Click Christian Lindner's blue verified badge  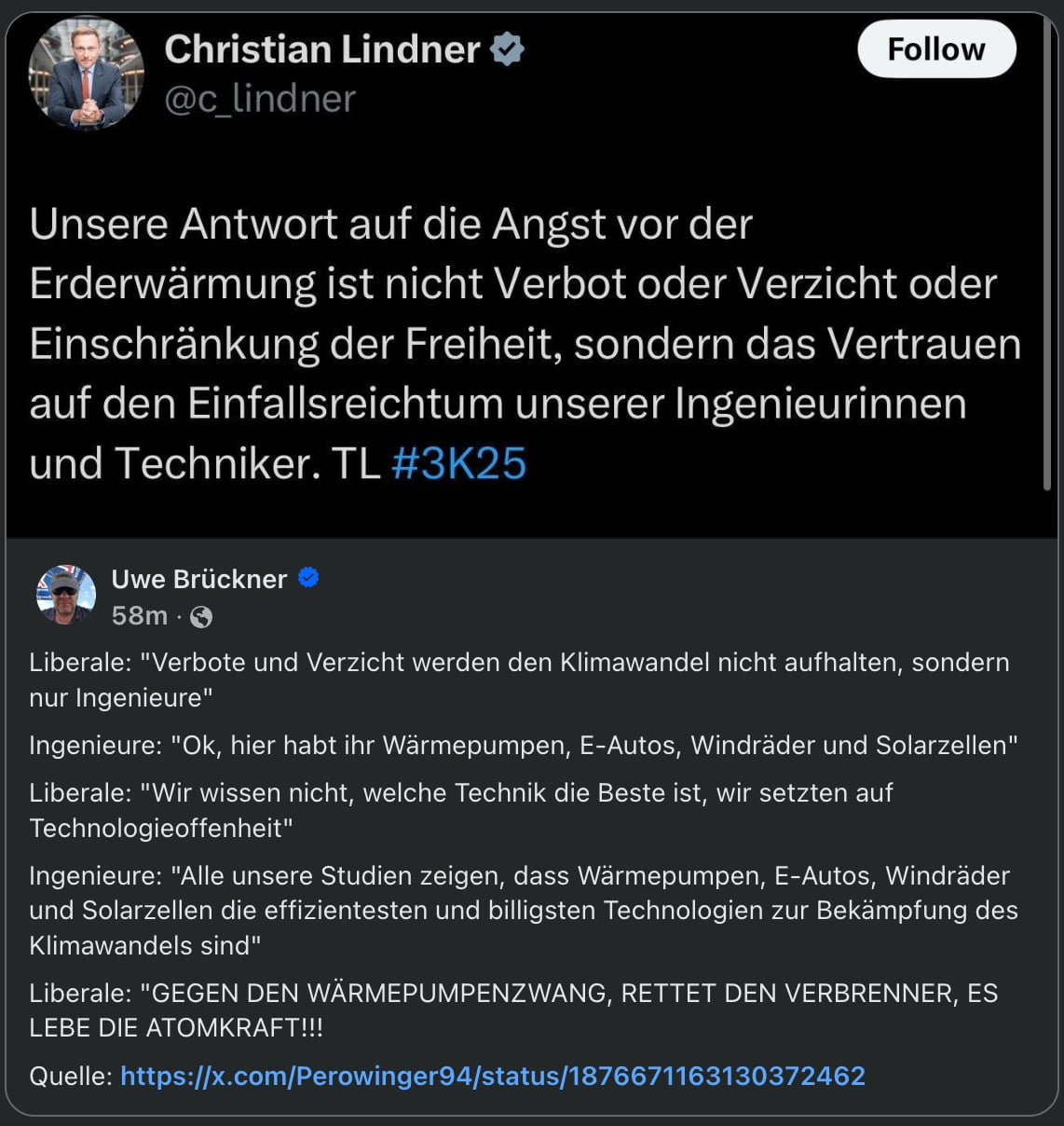click(508, 49)
